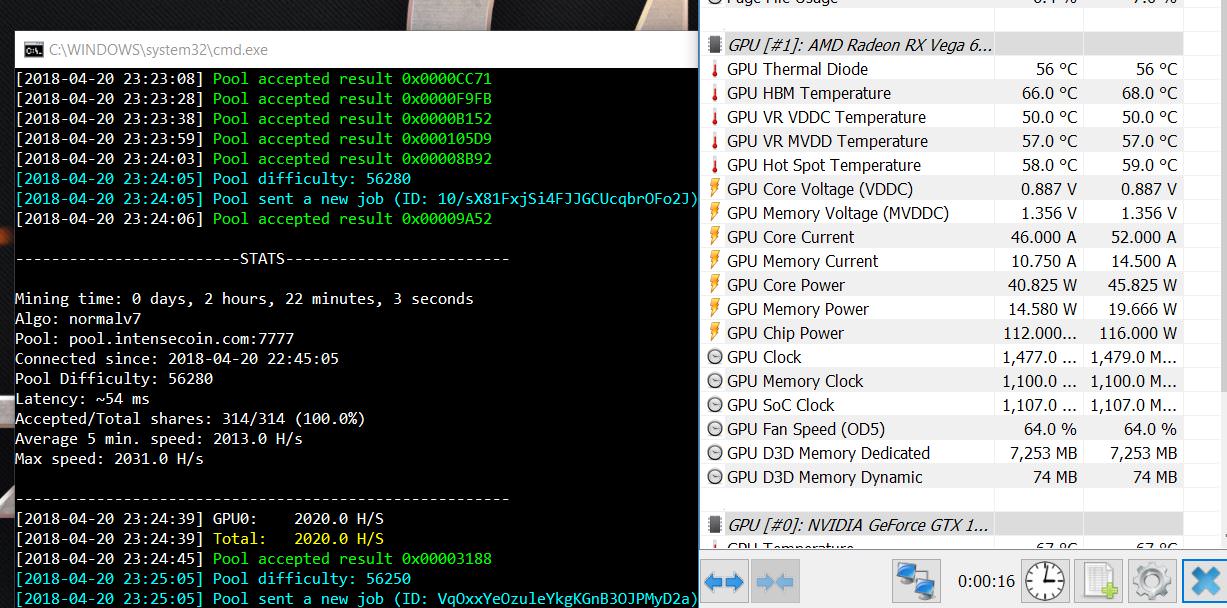Viewport: 1227px width, 608px height.
Task: Click the 68.0 °C HBM temperature value
Action: point(1149,93)
